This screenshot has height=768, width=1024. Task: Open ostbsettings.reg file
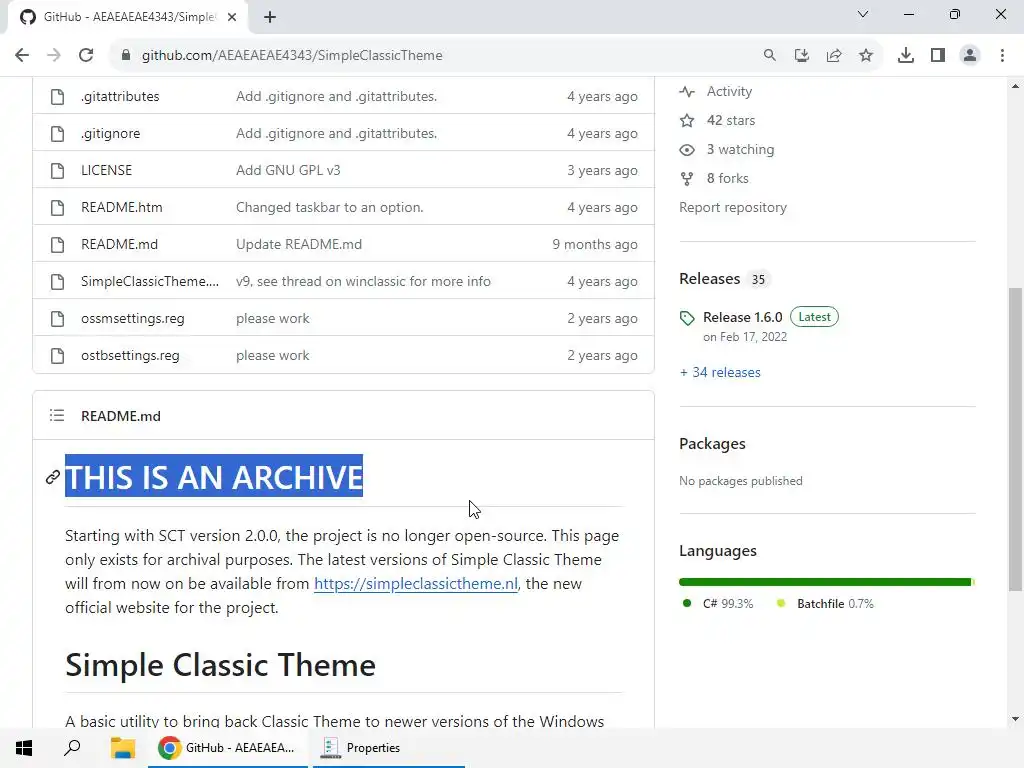coord(130,355)
